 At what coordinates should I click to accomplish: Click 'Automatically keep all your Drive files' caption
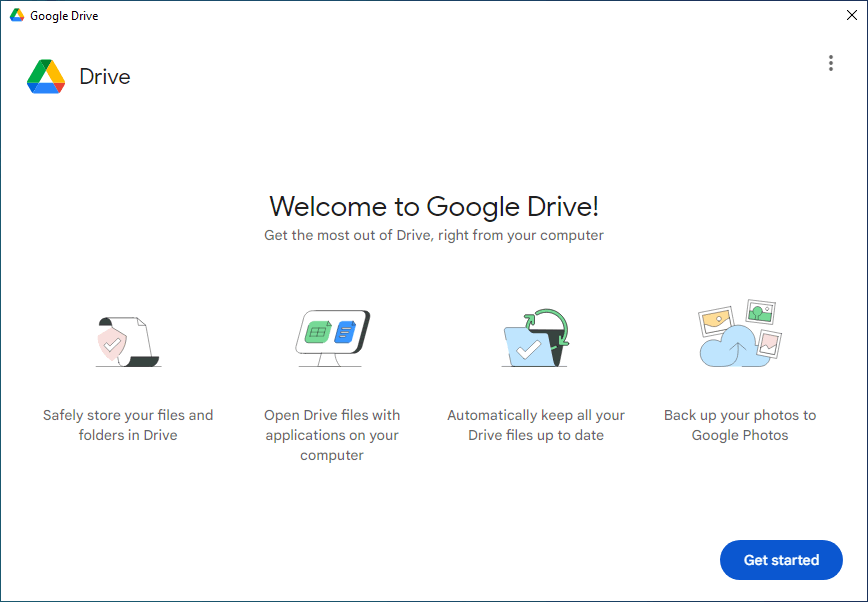(x=536, y=425)
